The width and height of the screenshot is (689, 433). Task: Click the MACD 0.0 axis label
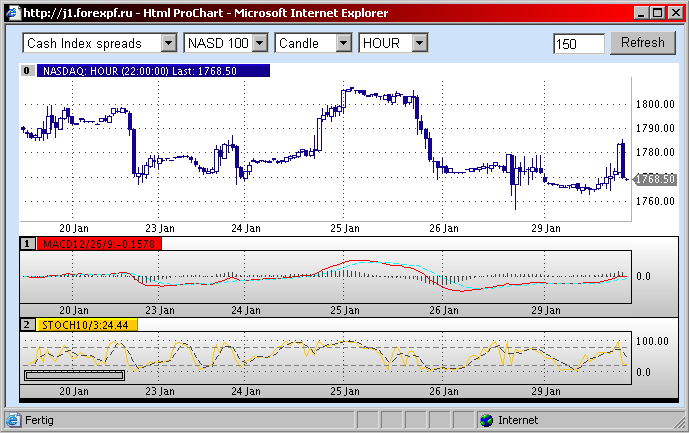click(643, 276)
